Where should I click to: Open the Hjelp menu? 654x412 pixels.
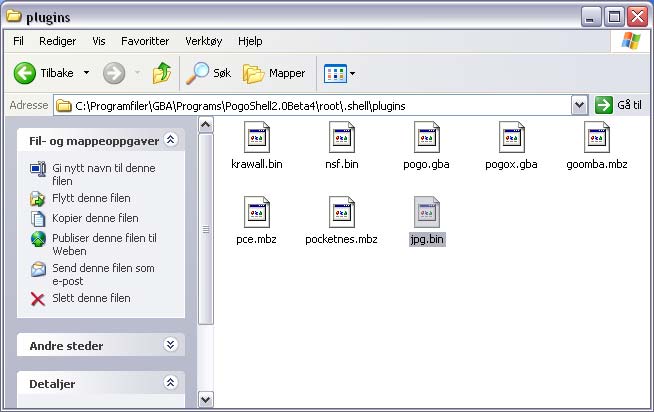[x=250, y=41]
